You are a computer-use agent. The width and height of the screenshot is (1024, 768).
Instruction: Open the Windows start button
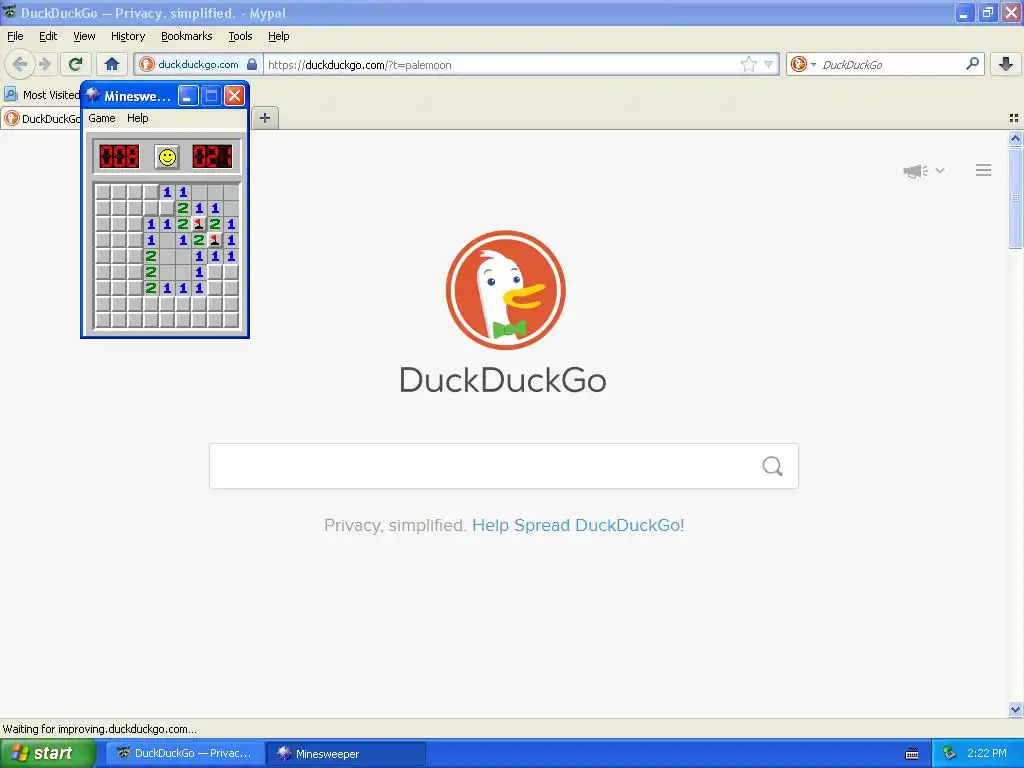coord(48,754)
